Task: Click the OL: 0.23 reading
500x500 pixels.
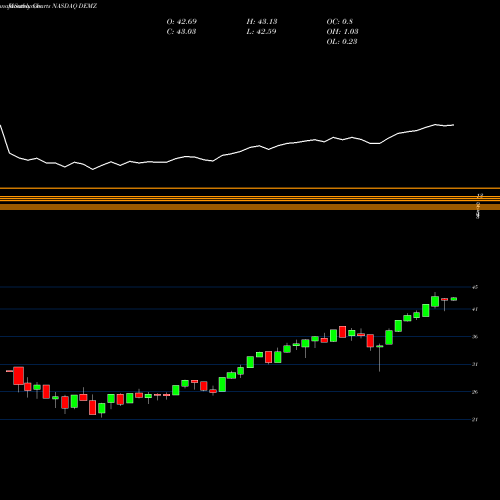Action: 342,42
